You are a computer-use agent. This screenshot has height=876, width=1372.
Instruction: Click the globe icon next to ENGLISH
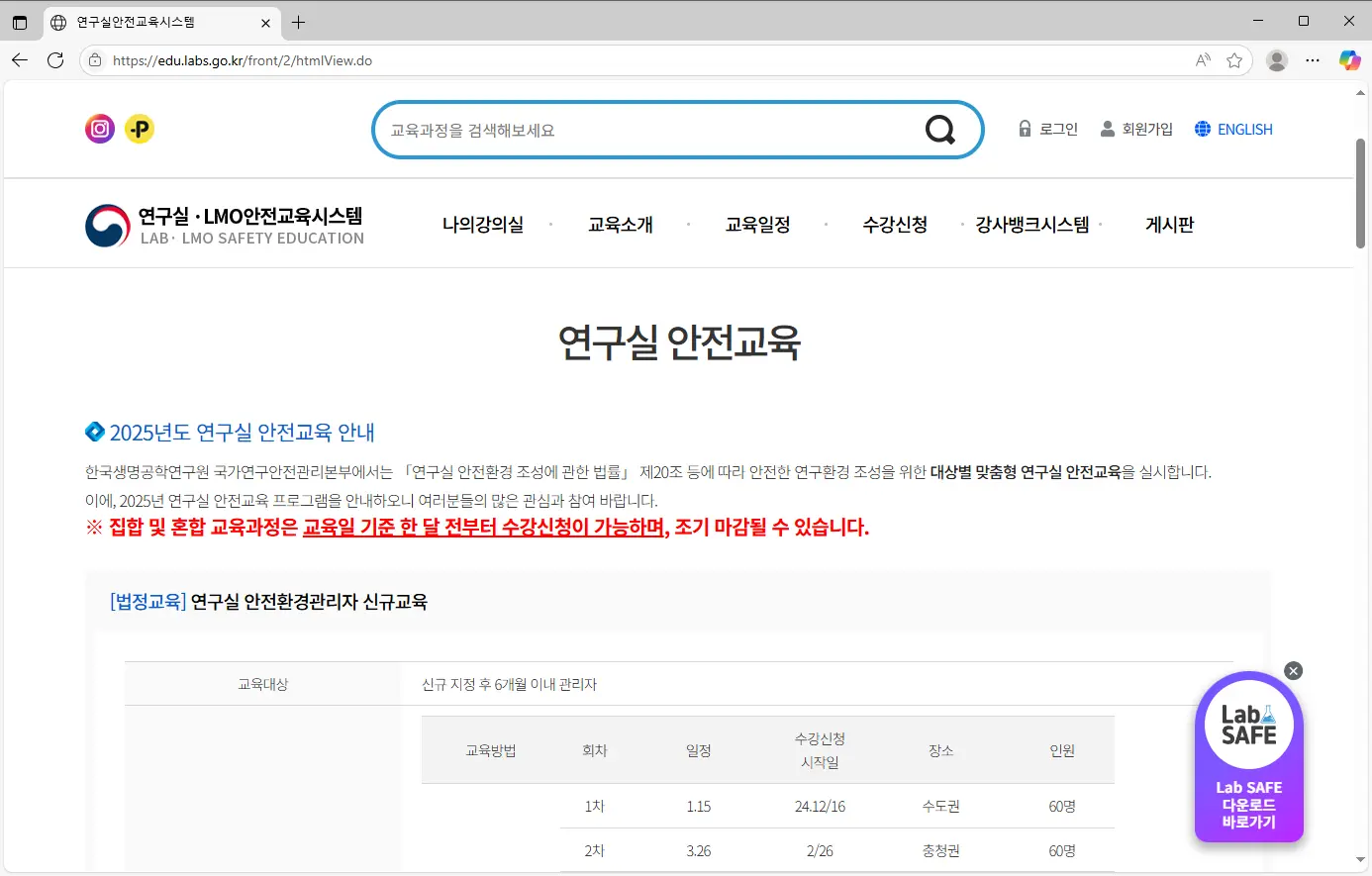pyautogui.click(x=1203, y=129)
